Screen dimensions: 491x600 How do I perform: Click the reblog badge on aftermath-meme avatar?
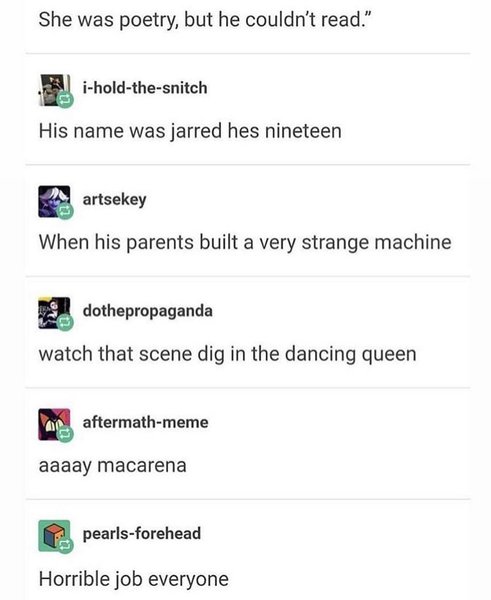[65, 435]
